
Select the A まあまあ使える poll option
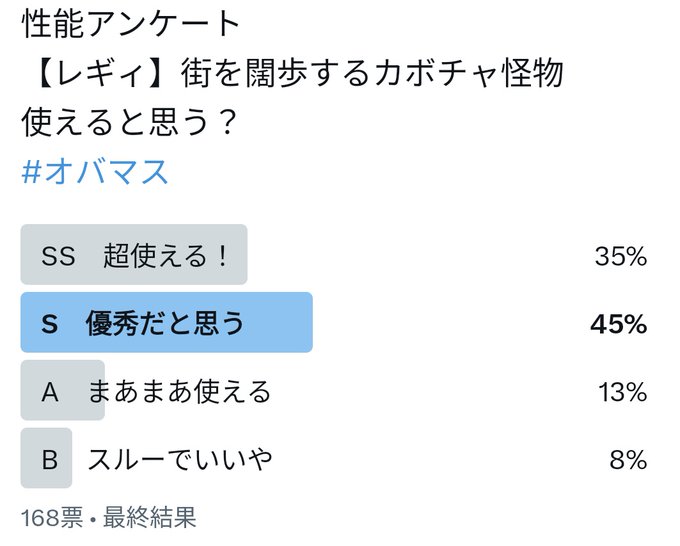[x=334, y=390]
